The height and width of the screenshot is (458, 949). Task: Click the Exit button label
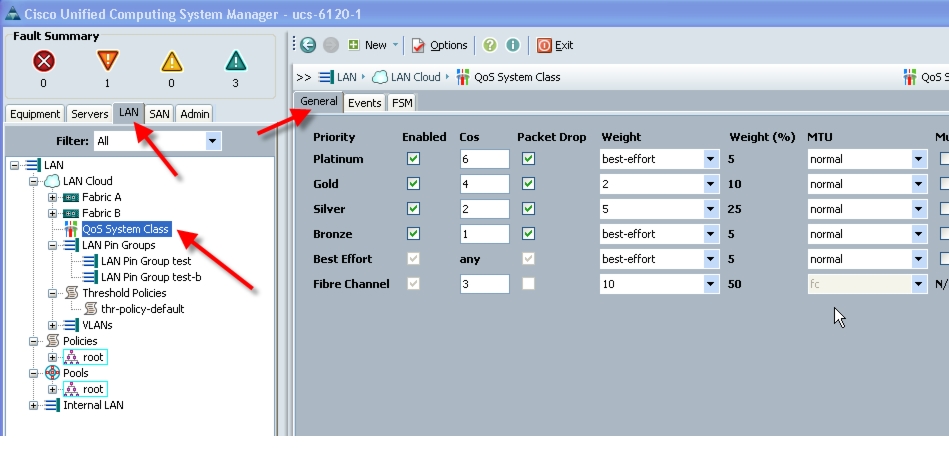pyautogui.click(x=564, y=45)
